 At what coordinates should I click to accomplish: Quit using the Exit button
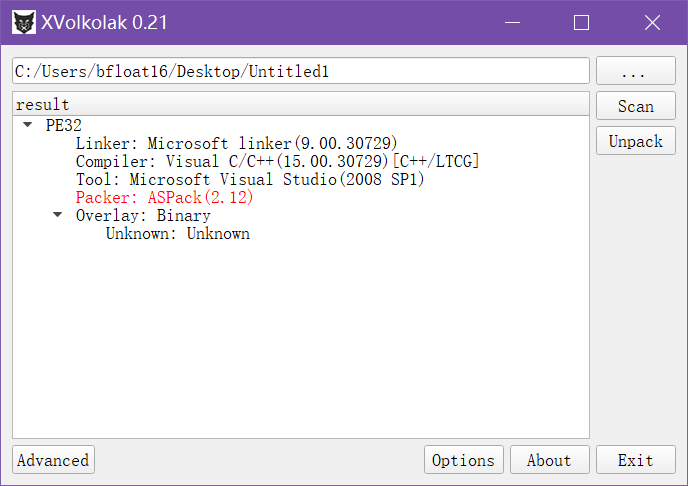pyautogui.click(x=635, y=460)
